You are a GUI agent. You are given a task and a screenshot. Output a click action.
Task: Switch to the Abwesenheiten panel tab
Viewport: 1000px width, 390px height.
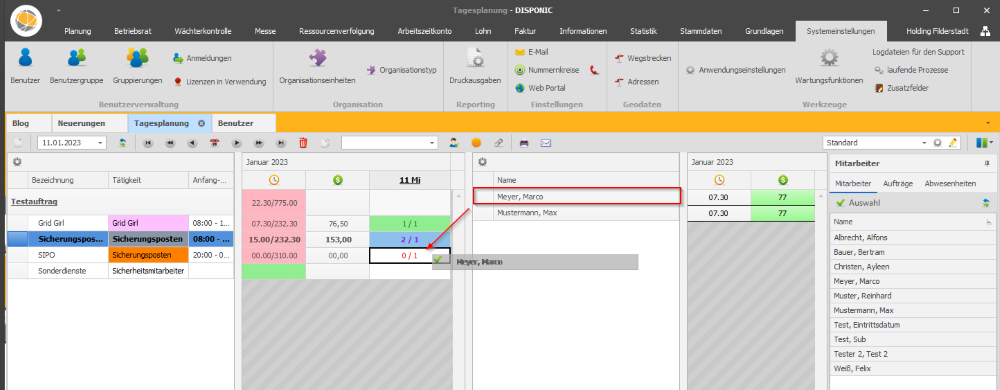(x=950, y=184)
